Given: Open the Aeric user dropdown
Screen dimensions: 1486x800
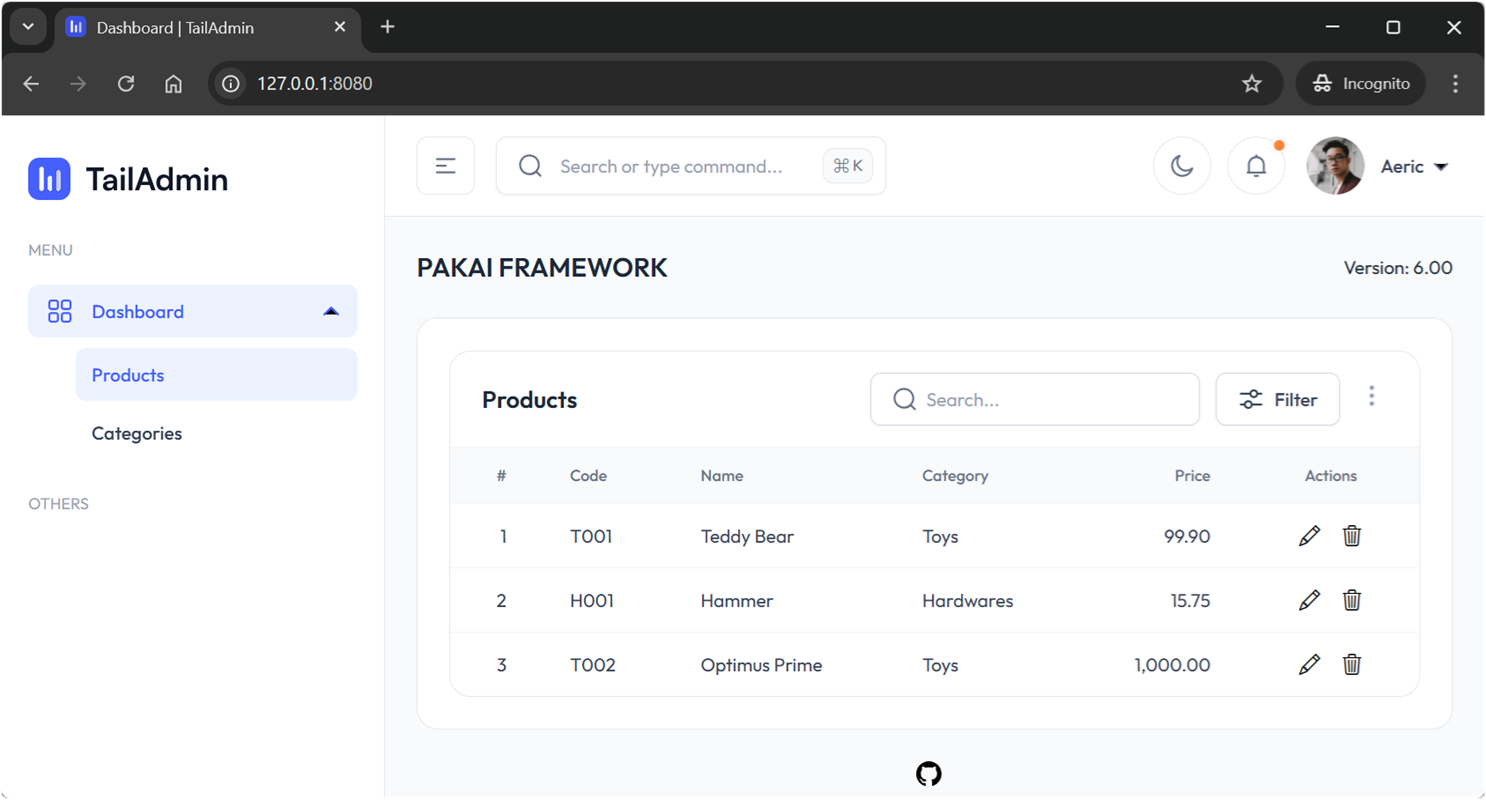Looking at the screenshot, I should (1414, 167).
